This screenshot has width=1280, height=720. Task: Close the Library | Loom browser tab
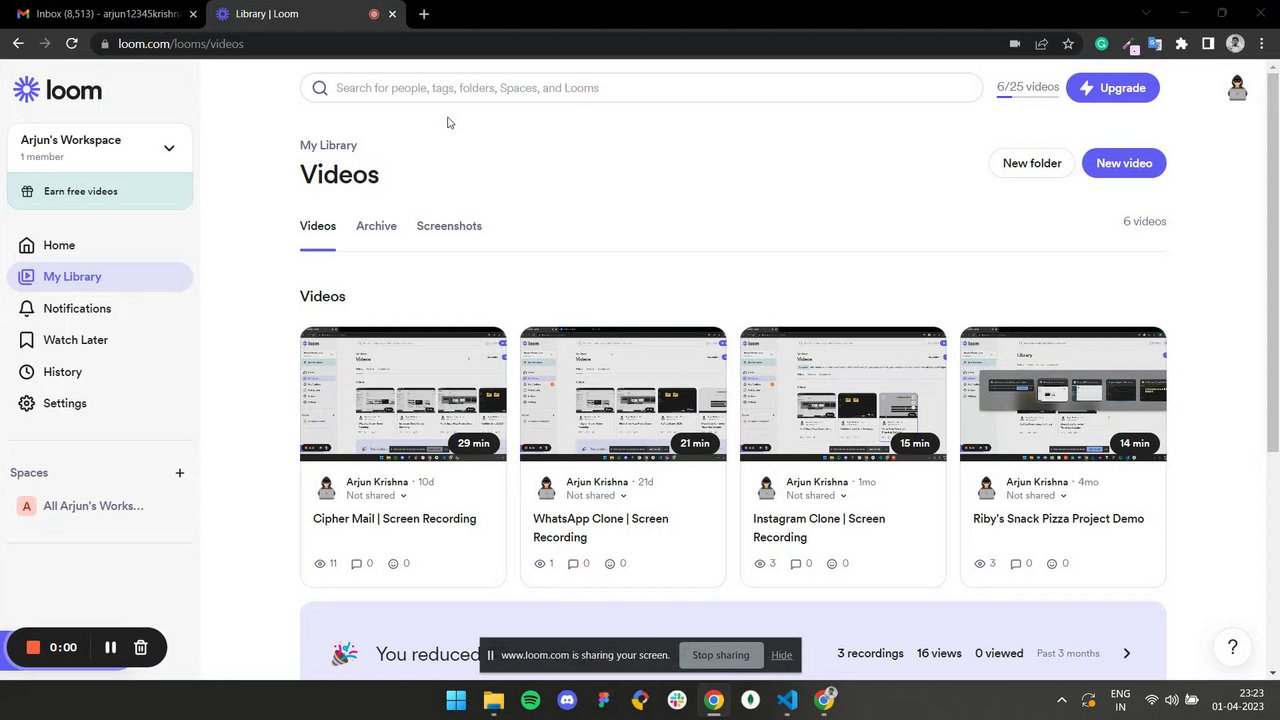pos(392,14)
